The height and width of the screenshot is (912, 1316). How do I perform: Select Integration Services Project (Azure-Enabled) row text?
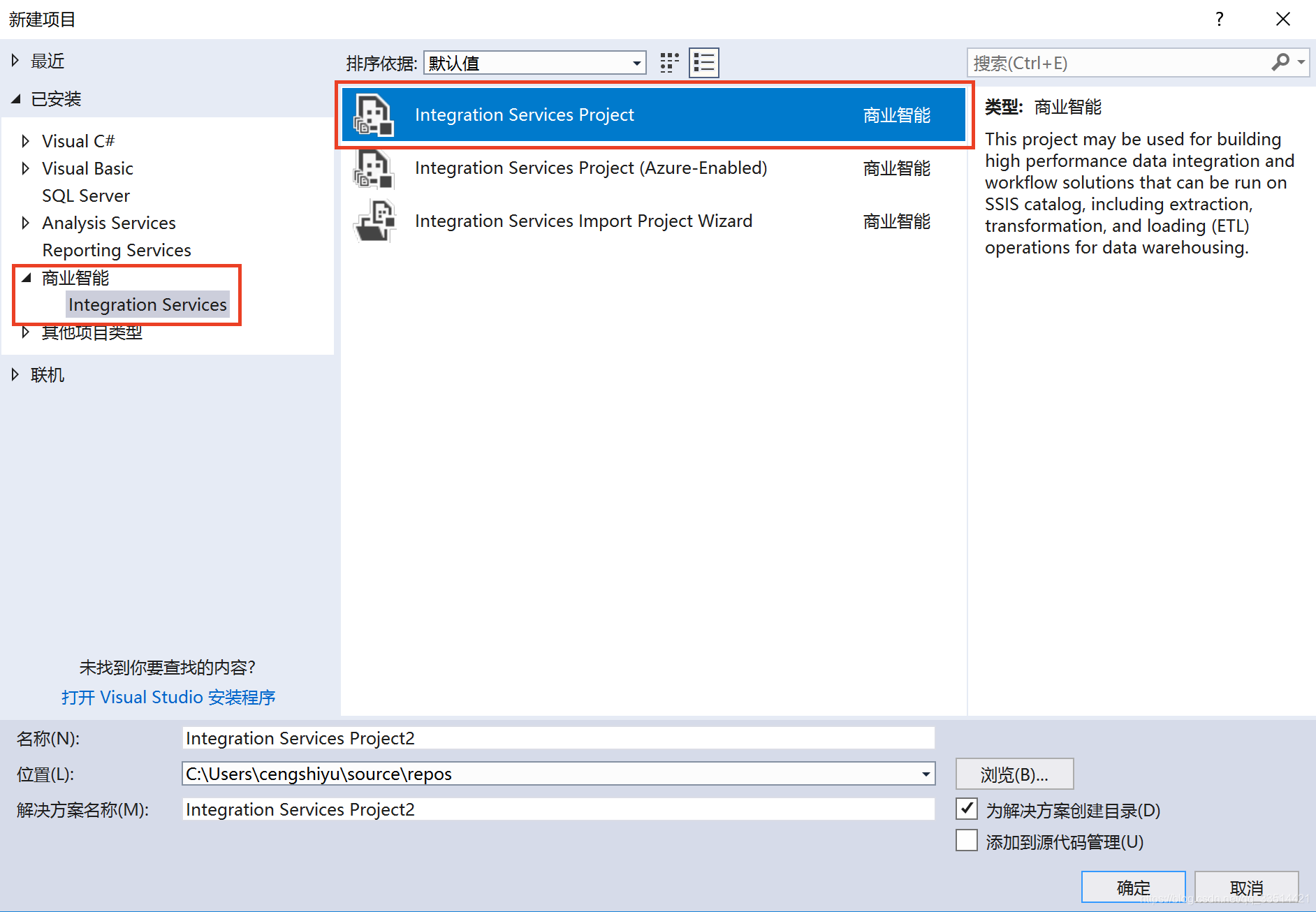coord(591,168)
